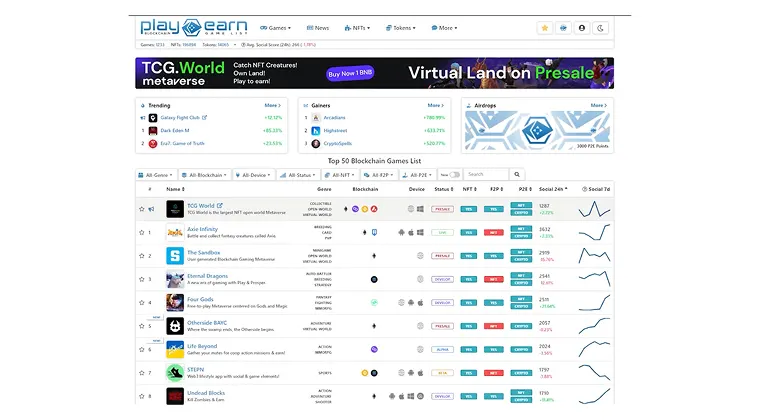The height and width of the screenshot is (420, 760).
Task: Click the yellow star favorites icon in header
Action: 544,28
